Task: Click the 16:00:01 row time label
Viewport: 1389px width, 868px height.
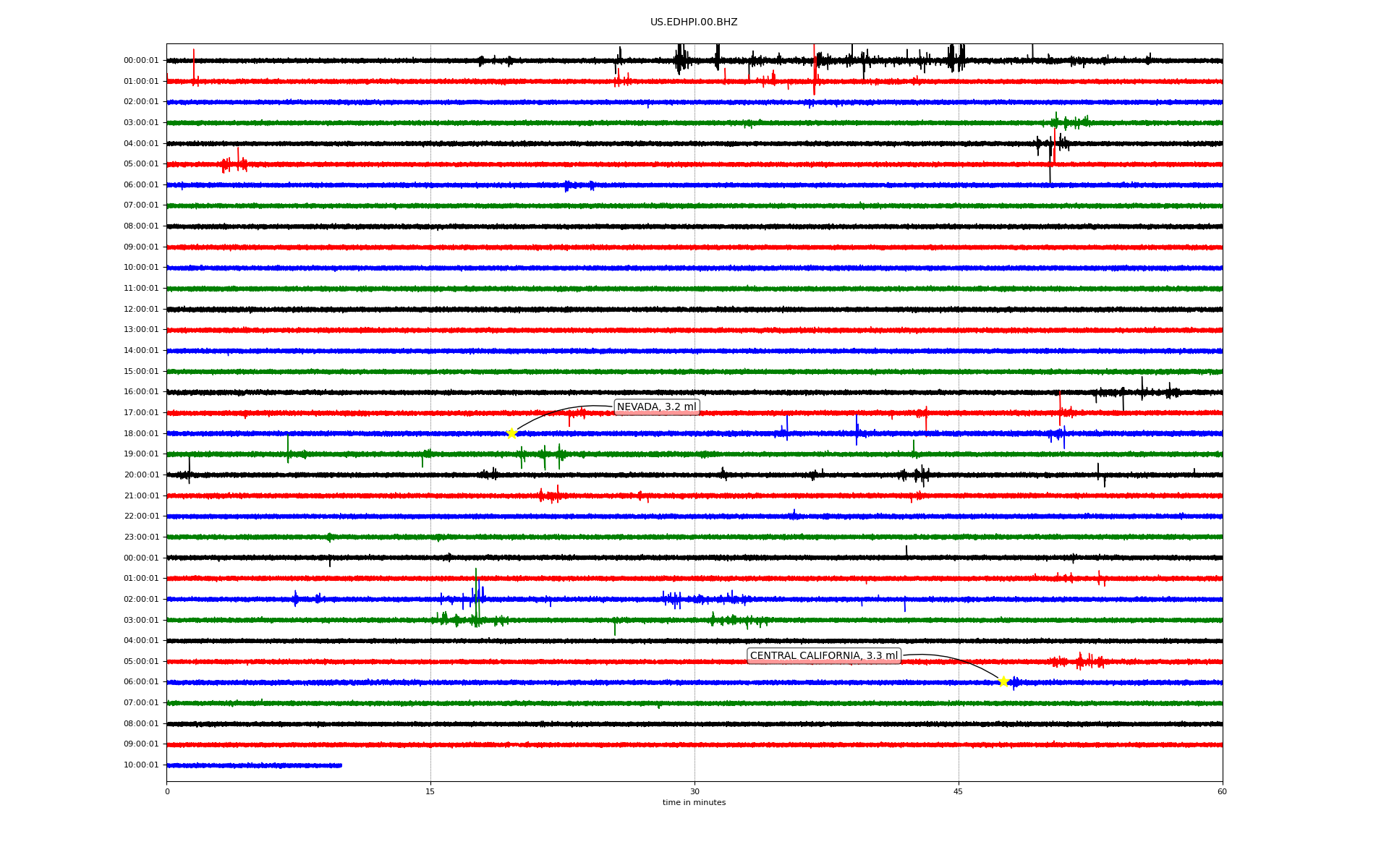Action: (141, 392)
